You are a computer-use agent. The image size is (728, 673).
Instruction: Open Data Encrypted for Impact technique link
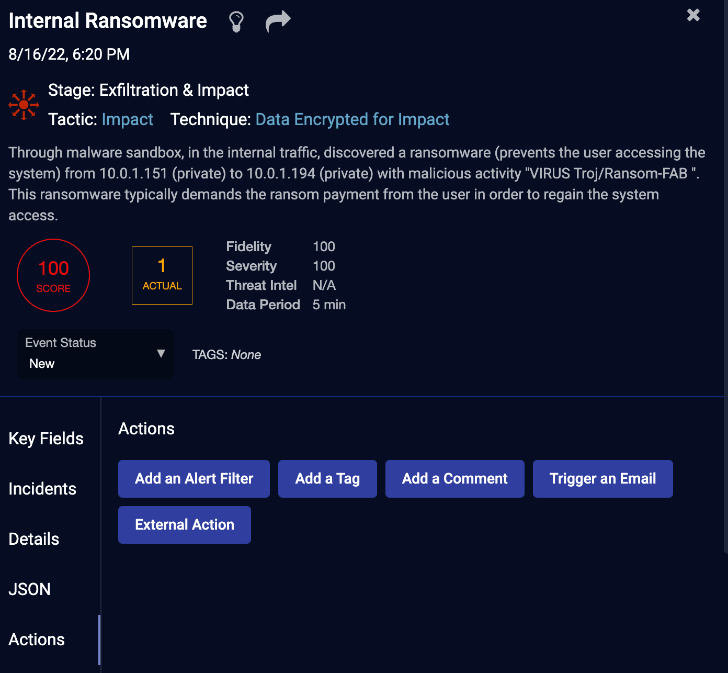coord(352,119)
